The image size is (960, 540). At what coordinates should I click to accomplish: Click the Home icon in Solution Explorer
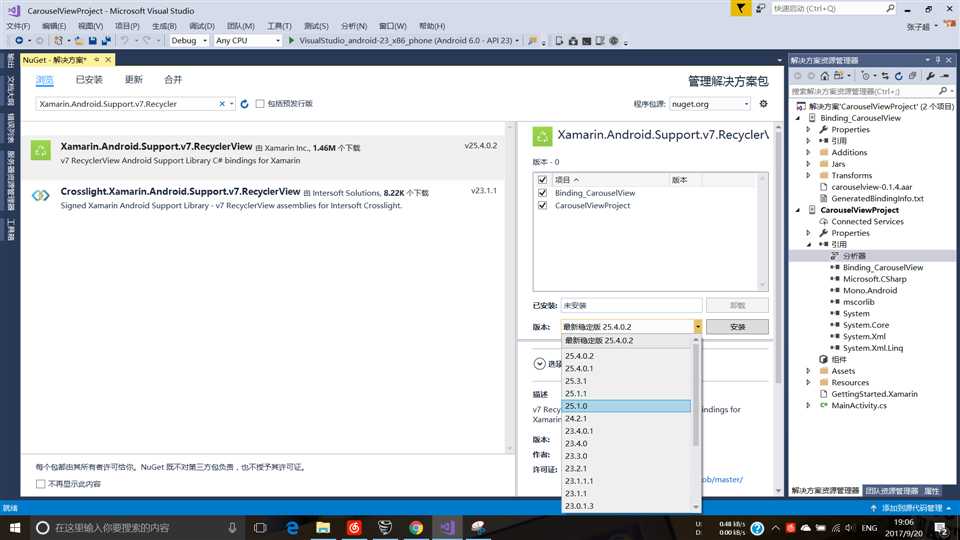(825, 76)
